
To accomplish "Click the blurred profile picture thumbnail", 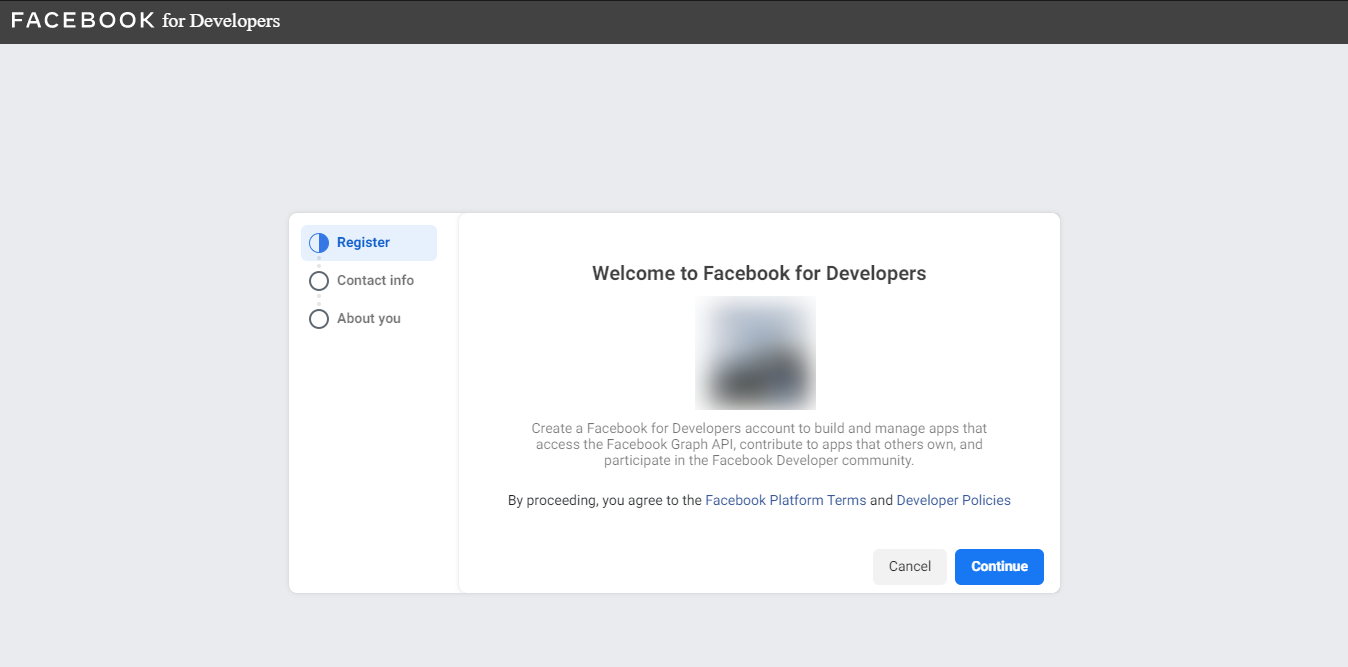I will point(755,352).
